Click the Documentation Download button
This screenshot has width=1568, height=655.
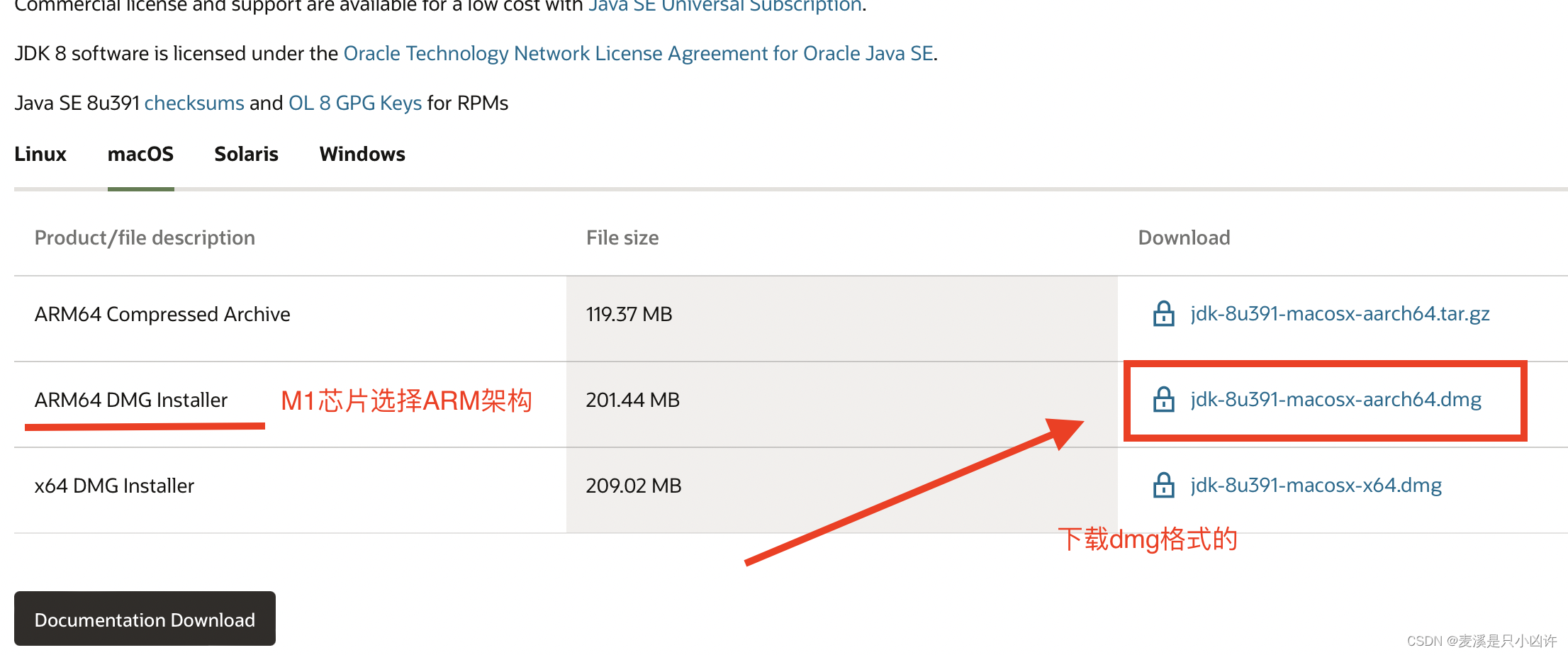point(145,619)
